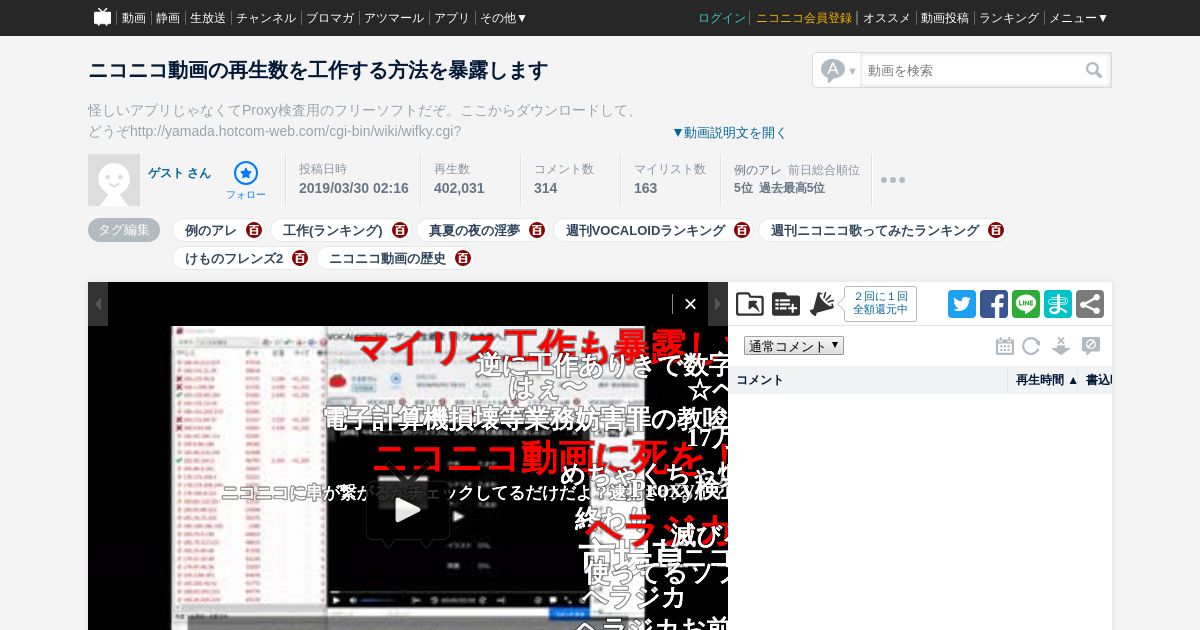
Task: Click the guest user avatar
Action: coord(114,180)
